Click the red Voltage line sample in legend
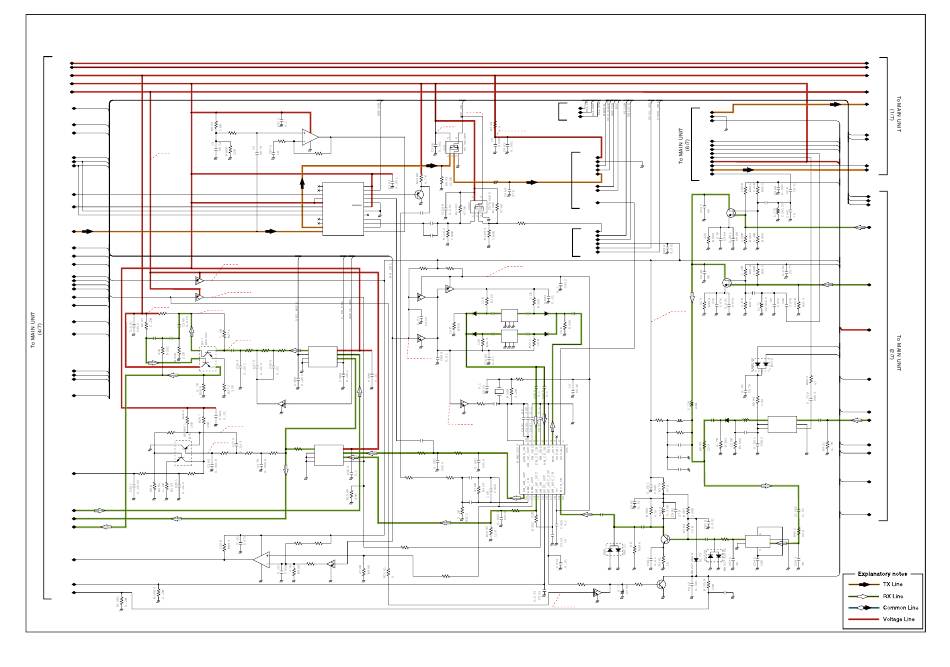950x667 pixels. tap(863, 619)
